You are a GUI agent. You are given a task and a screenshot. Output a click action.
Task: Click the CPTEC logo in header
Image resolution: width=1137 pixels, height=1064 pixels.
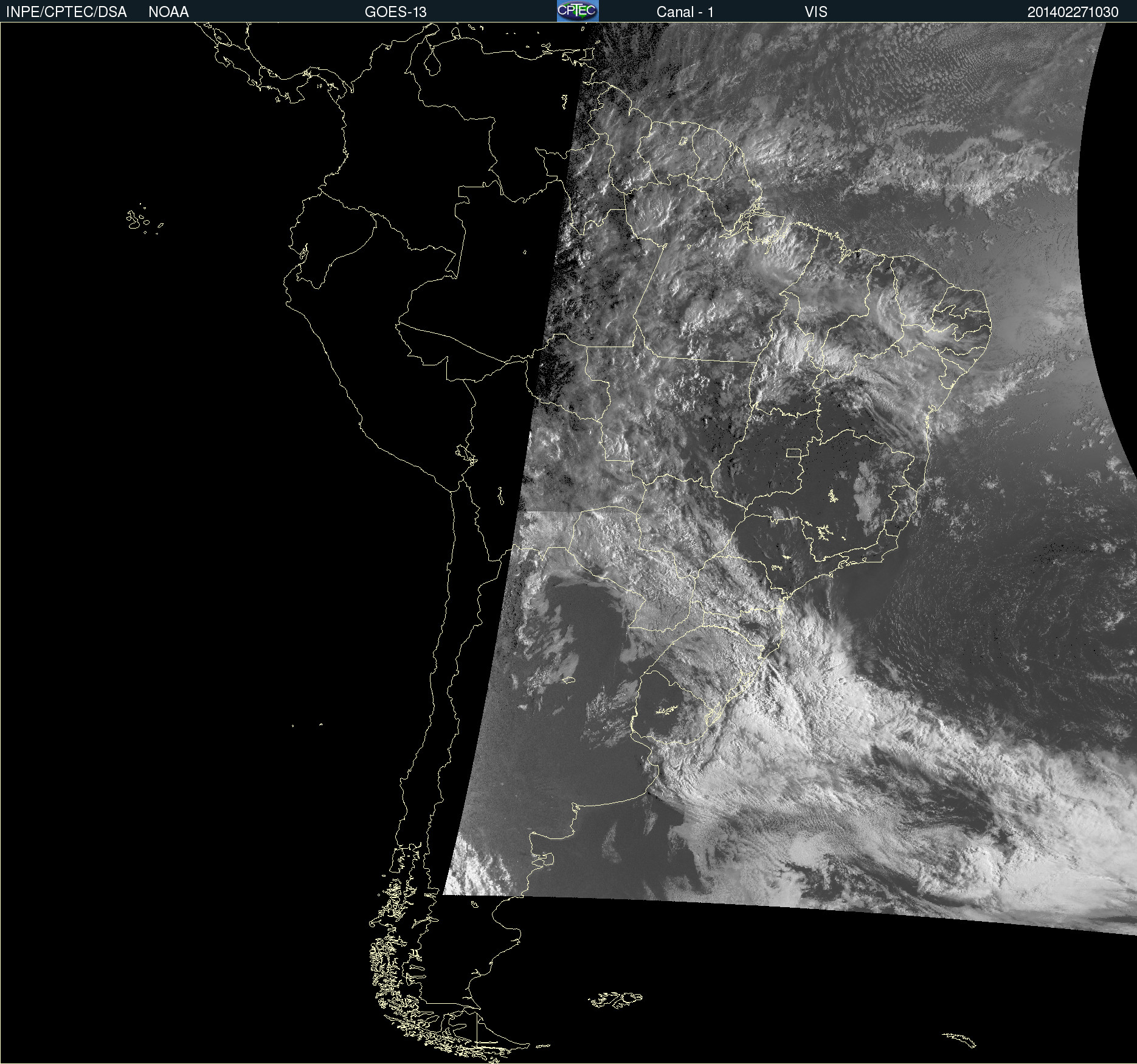[x=578, y=11]
